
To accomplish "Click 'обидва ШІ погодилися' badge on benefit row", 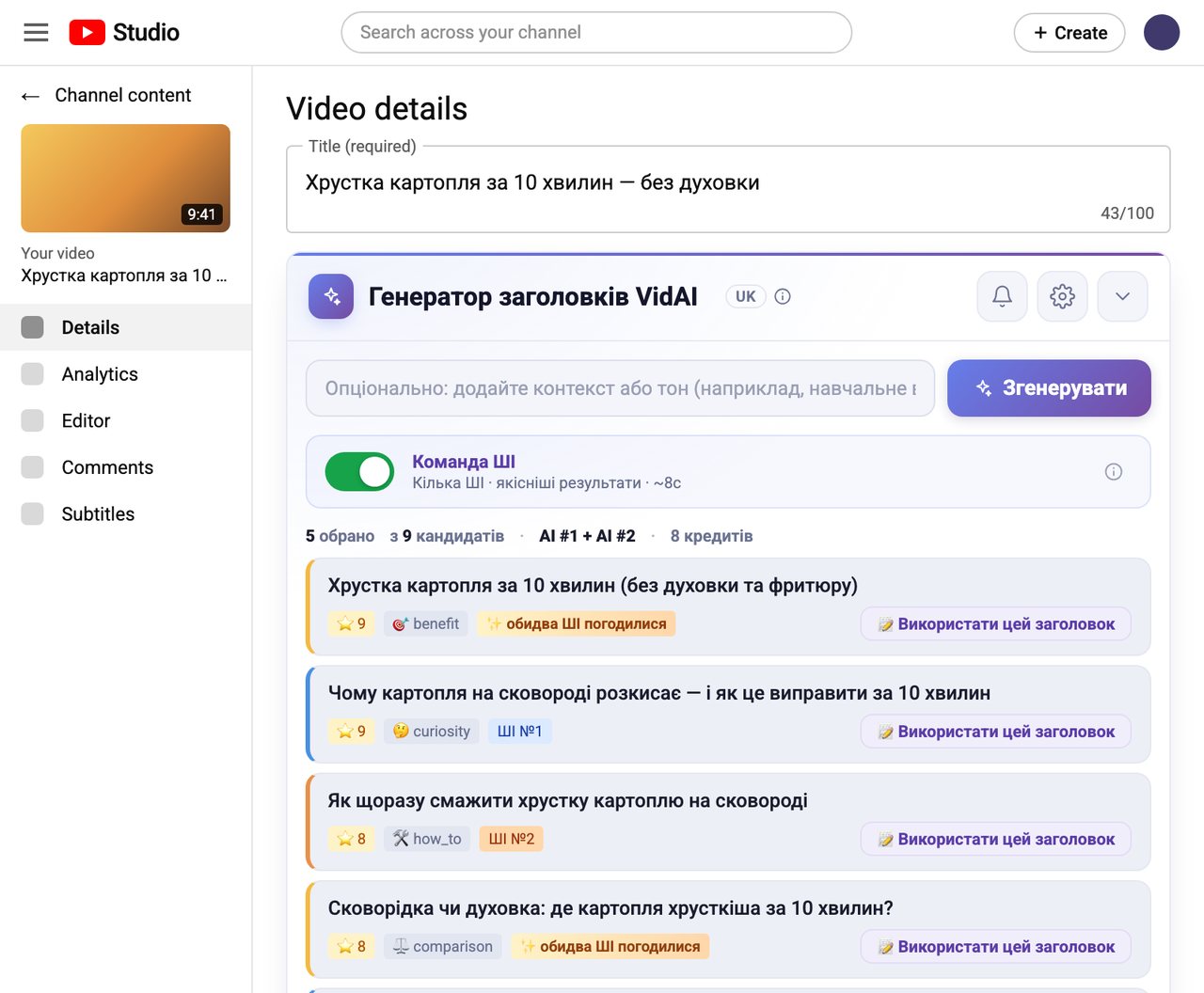I will tap(576, 624).
